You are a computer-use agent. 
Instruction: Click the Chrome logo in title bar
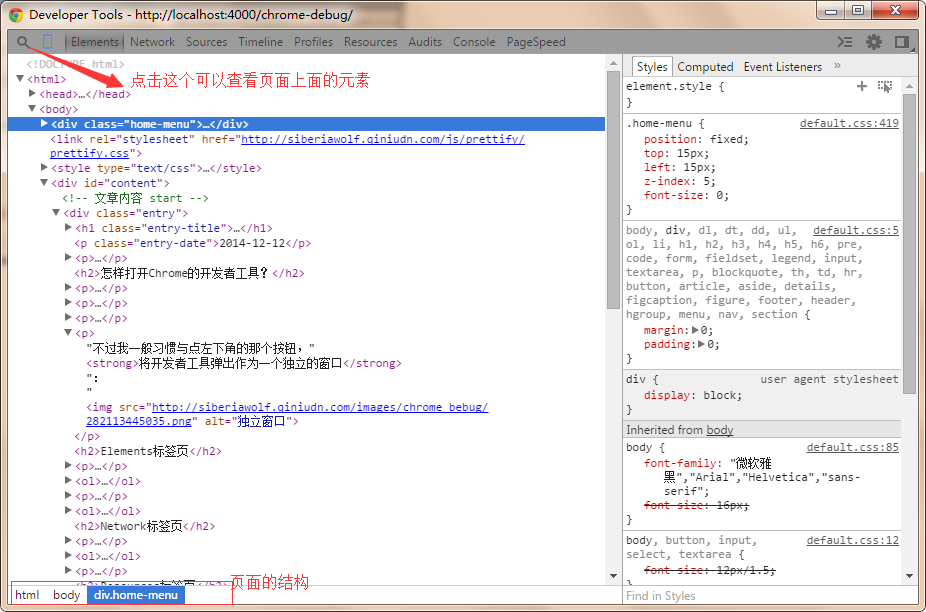click(x=17, y=15)
